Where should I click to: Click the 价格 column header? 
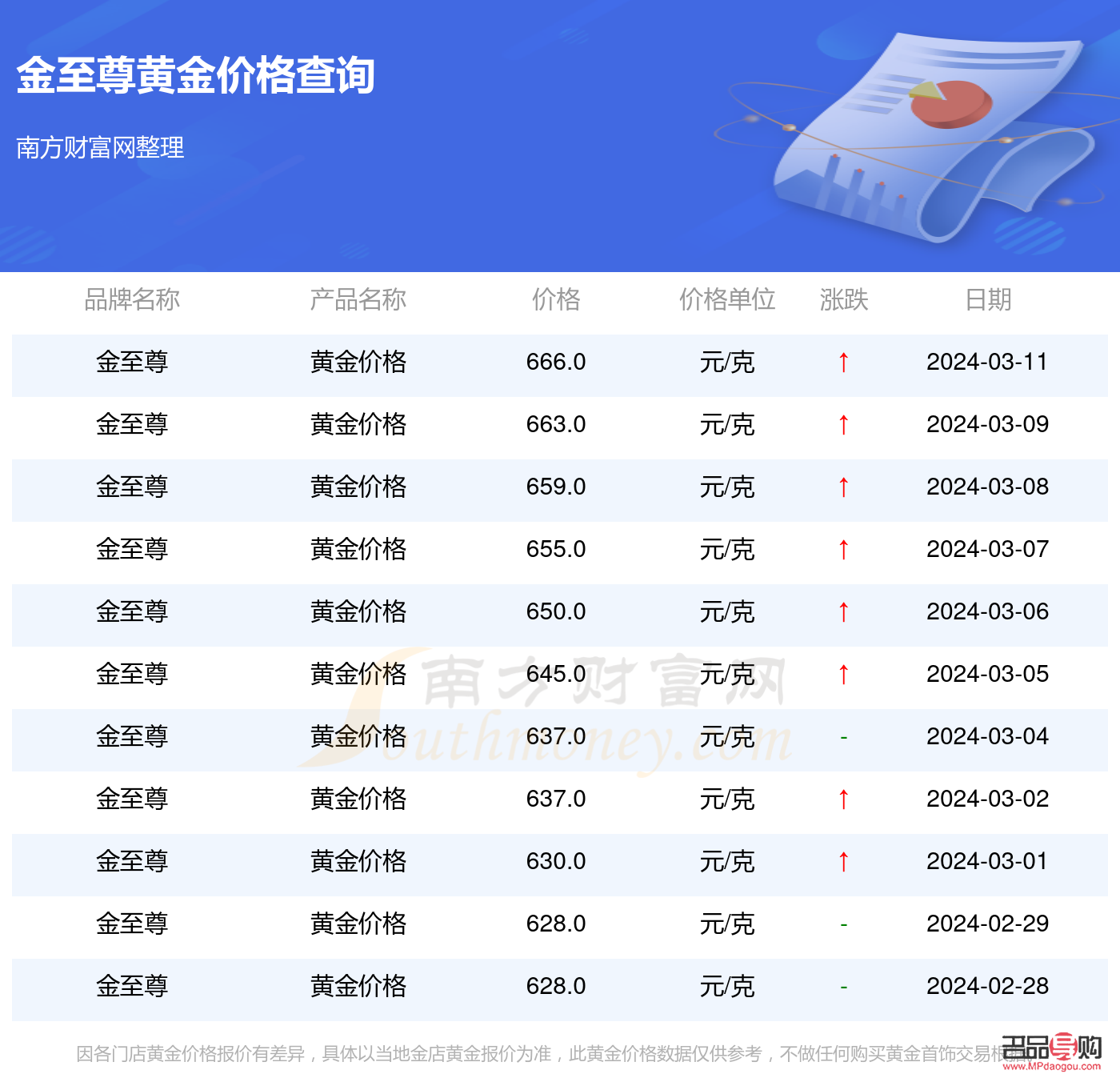556,299
